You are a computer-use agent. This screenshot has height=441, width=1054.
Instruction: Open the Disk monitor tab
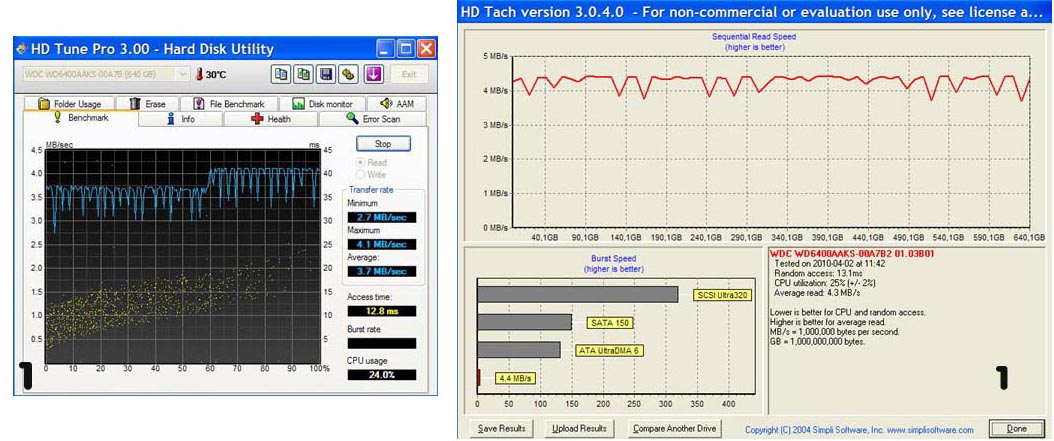pyautogui.click(x=321, y=104)
